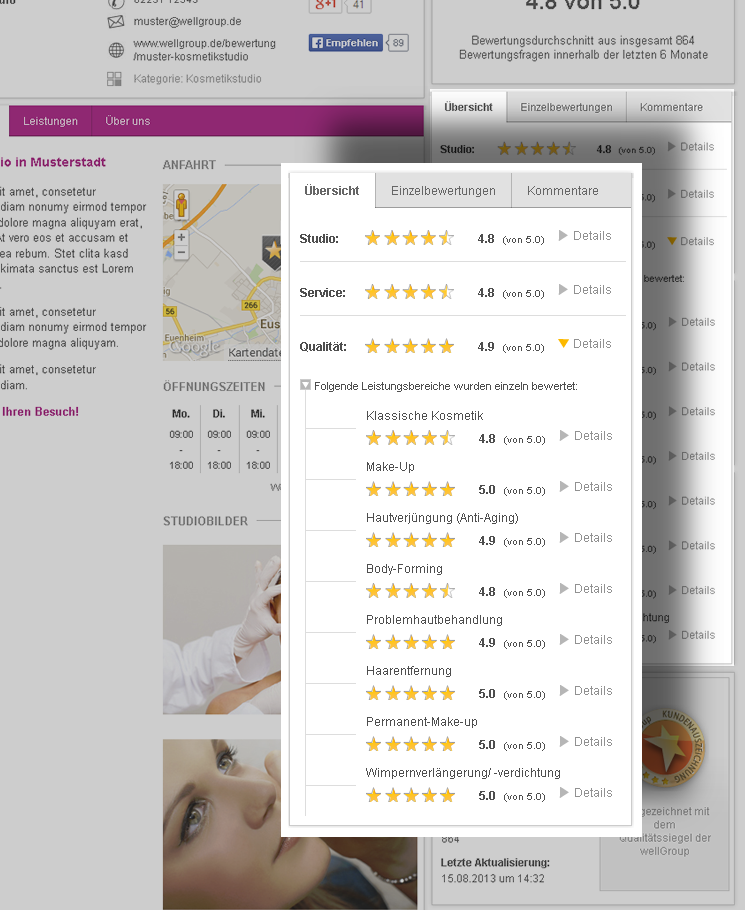Click the first studio image thumbnail
This screenshot has height=910, width=745.
point(222,629)
